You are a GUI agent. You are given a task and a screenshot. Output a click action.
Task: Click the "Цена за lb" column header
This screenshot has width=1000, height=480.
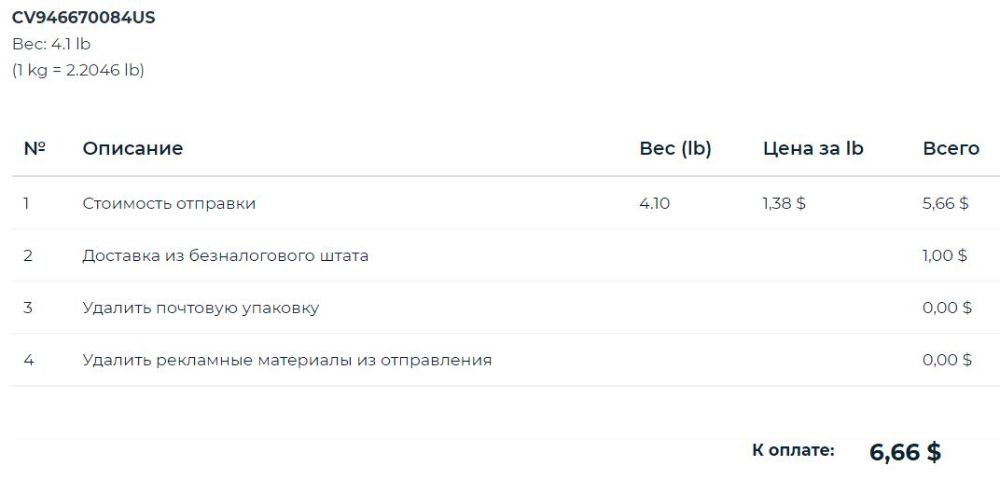tap(813, 149)
